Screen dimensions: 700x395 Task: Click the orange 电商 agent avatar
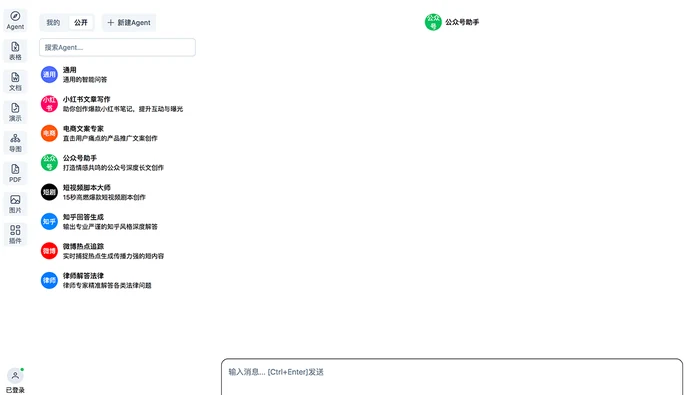pos(49,133)
